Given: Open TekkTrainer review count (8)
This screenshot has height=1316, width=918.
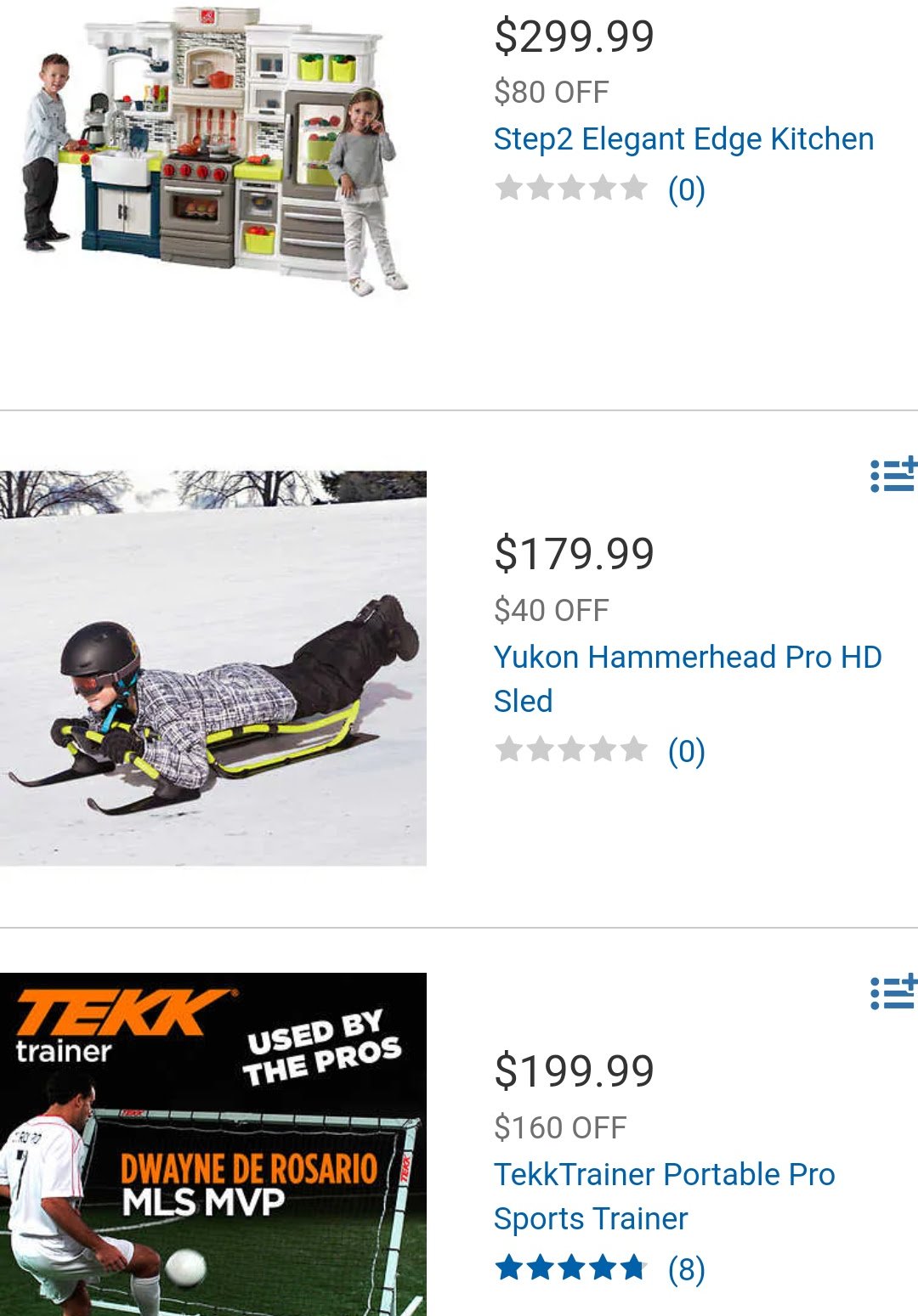Looking at the screenshot, I should click(x=687, y=1269).
